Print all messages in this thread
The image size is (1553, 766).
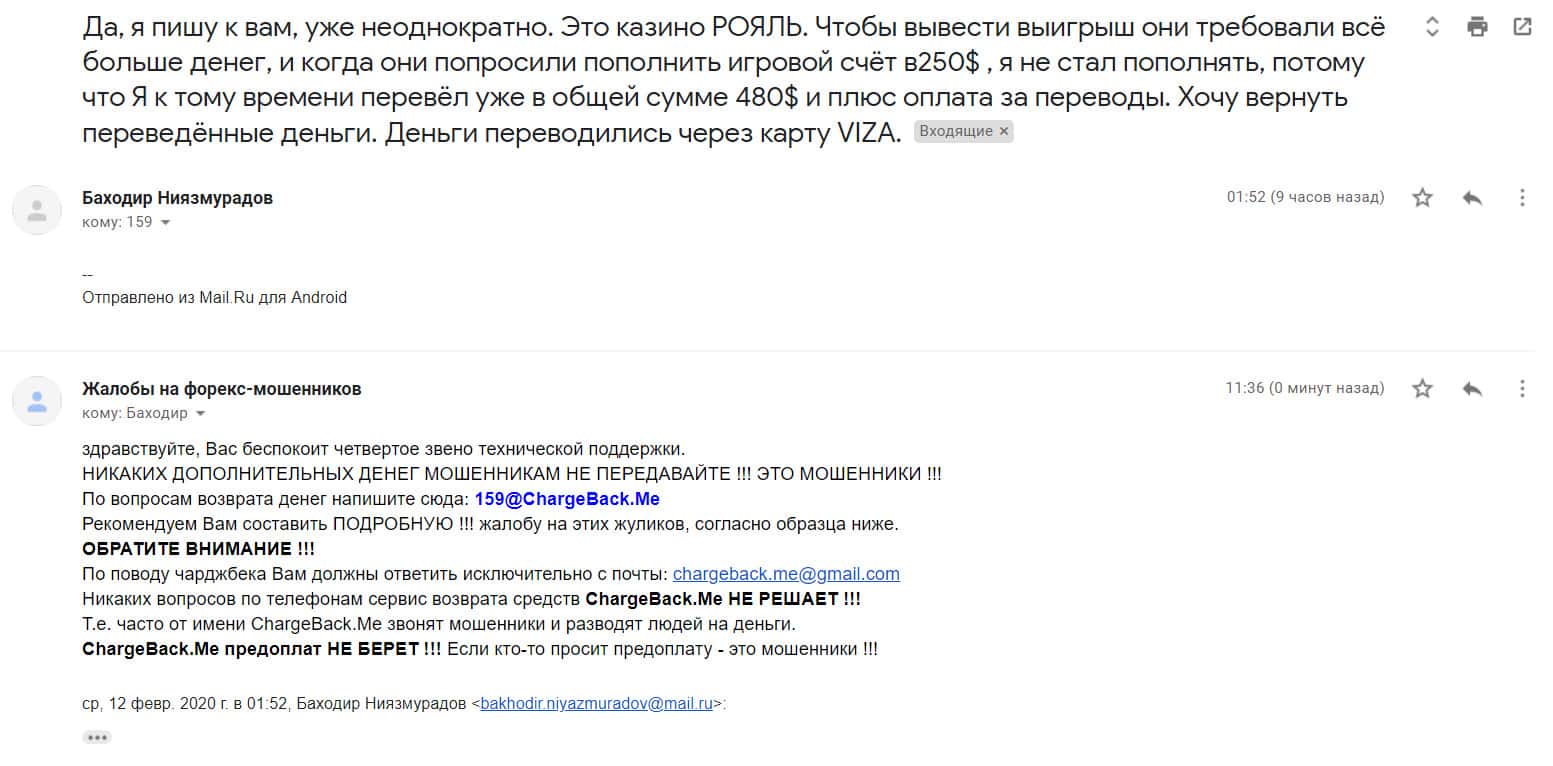pyautogui.click(x=1477, y=27)
